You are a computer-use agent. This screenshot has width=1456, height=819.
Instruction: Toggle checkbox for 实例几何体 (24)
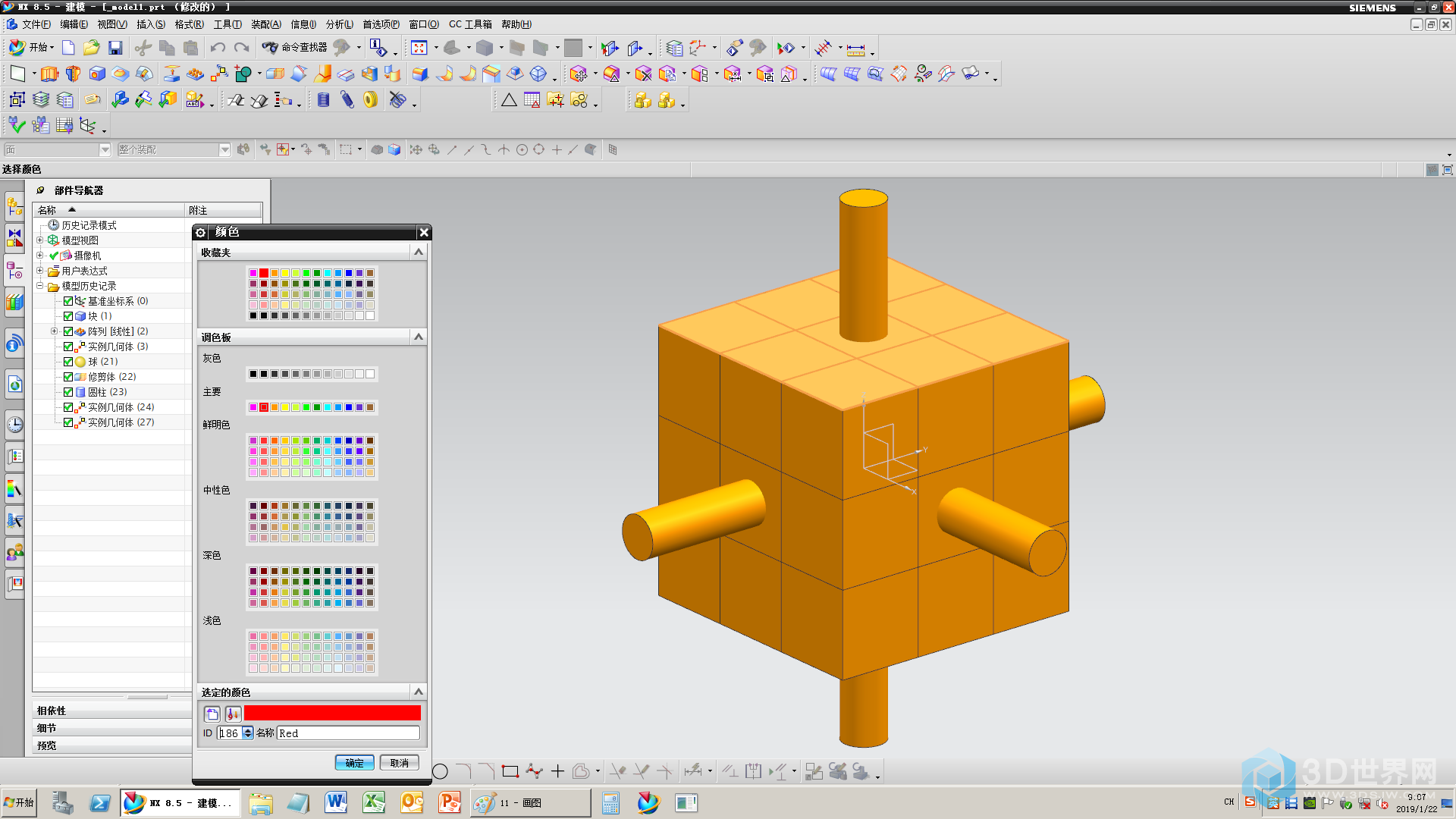tap(68, 407)
